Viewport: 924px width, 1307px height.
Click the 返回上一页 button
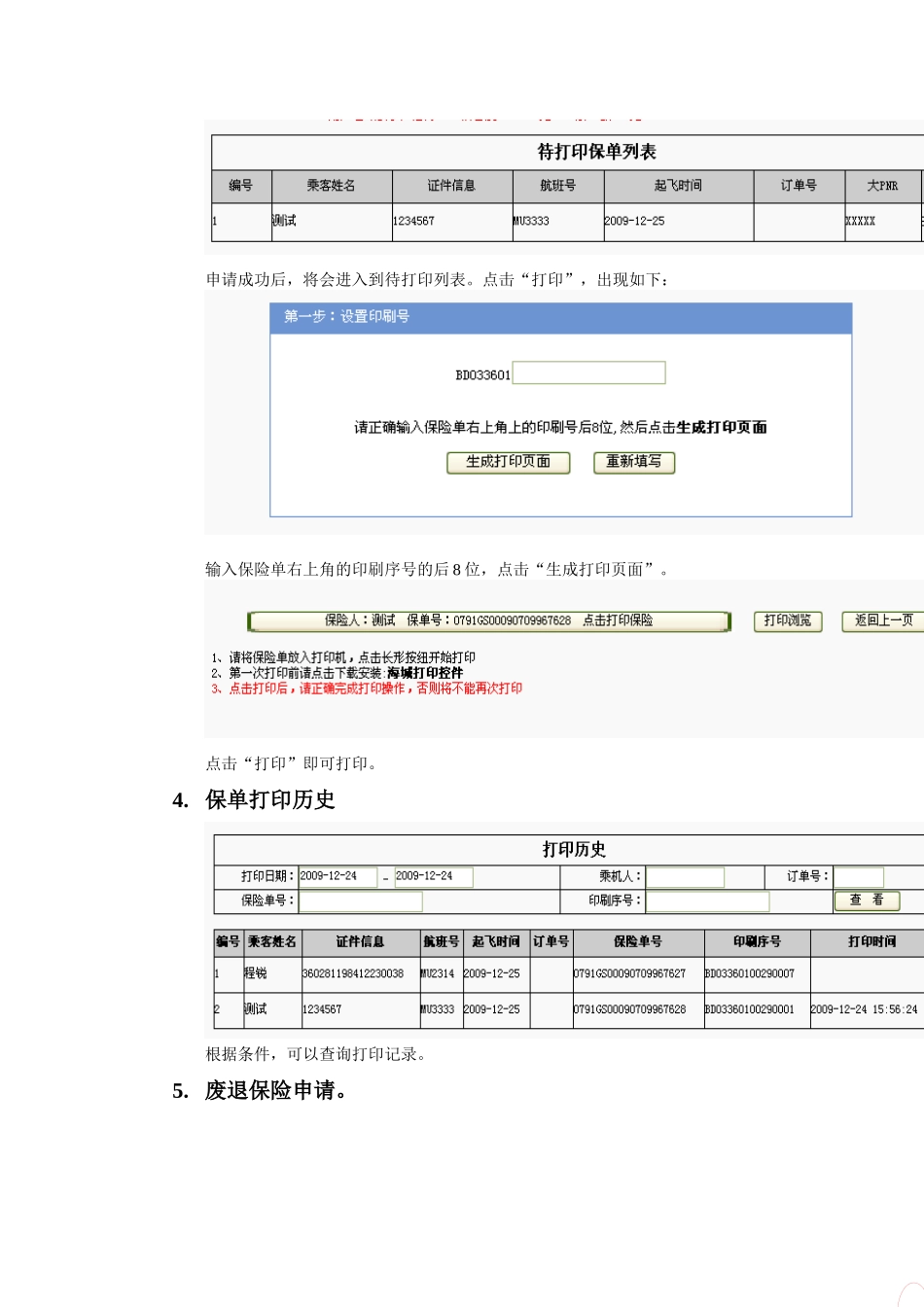point(882,620)
